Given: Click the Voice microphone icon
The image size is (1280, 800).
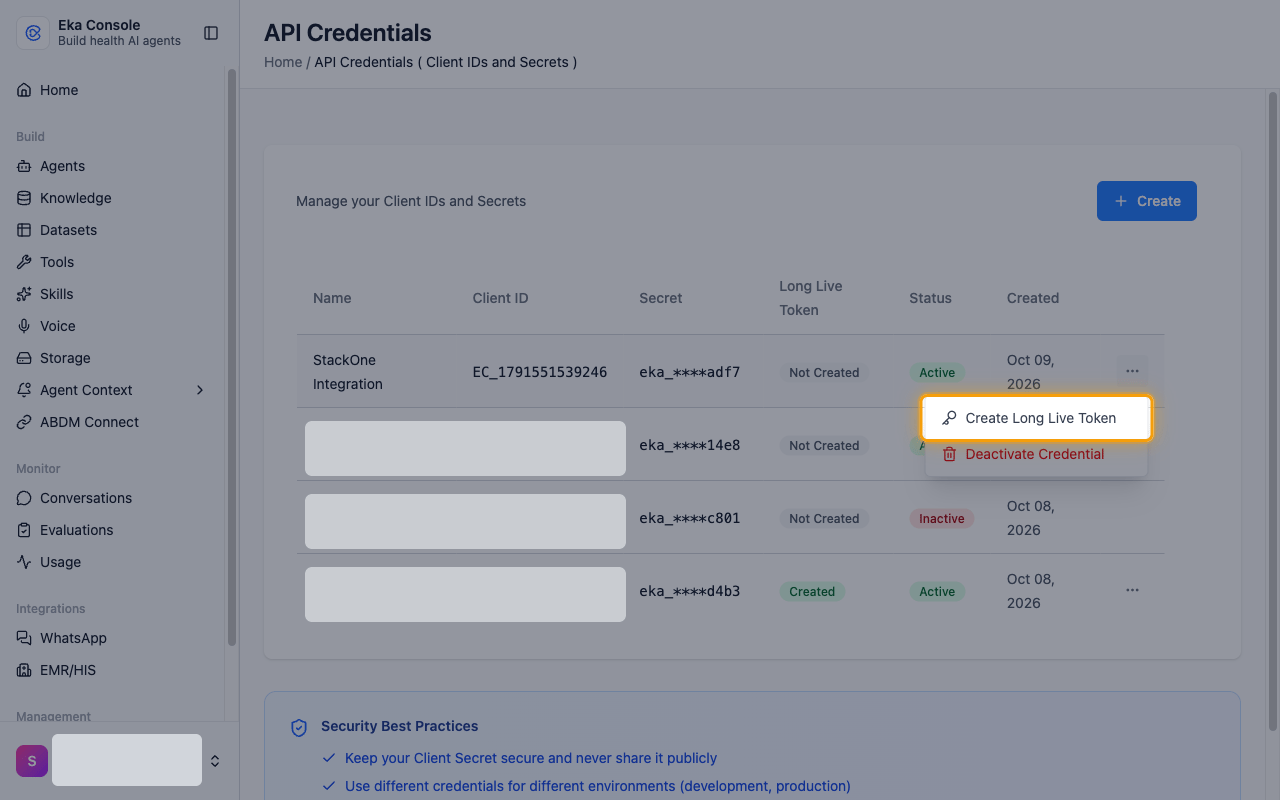Looking at the screenshot, I should pos(24,326).
